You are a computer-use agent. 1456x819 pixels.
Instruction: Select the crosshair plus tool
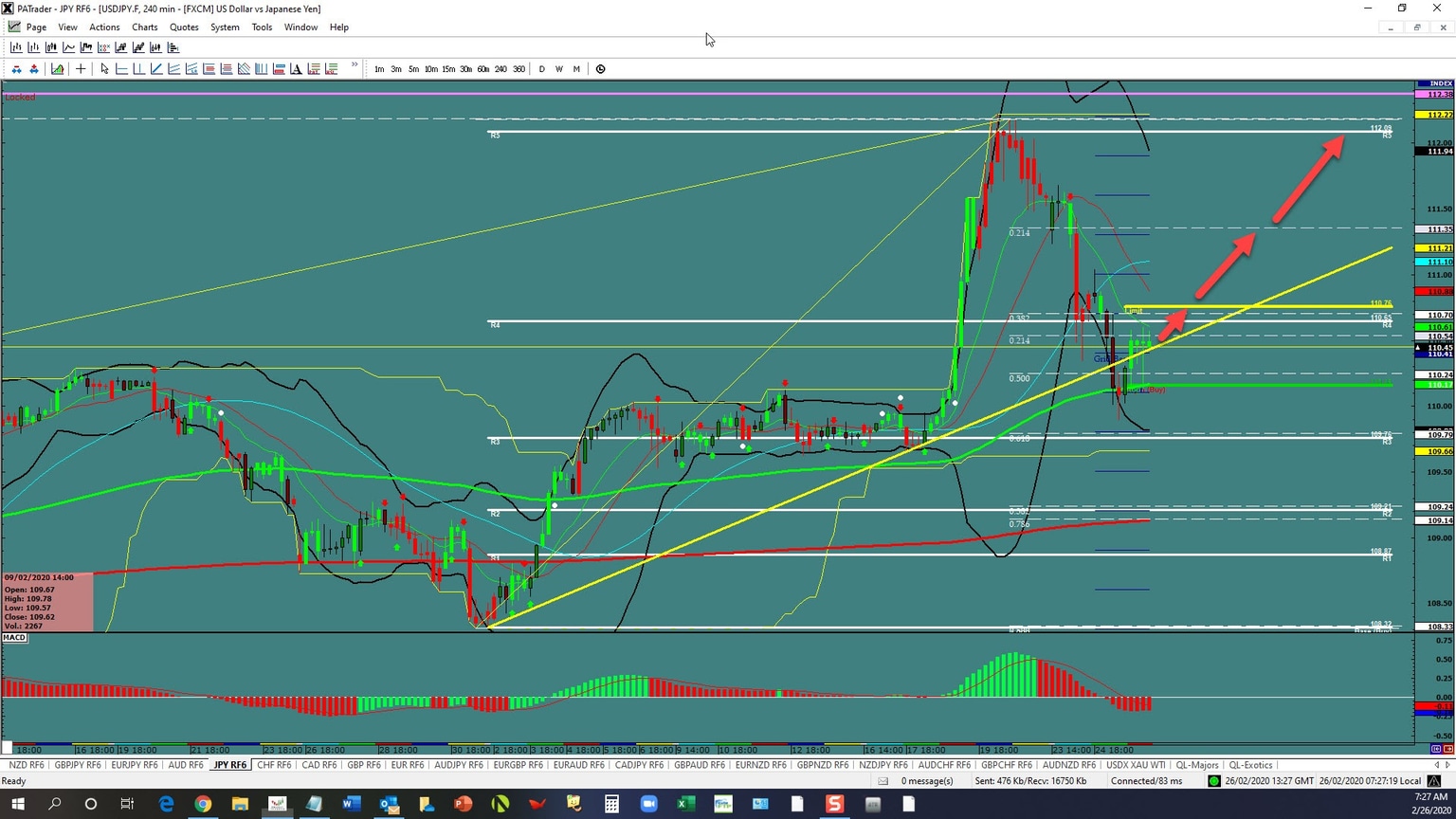(82, 68)
